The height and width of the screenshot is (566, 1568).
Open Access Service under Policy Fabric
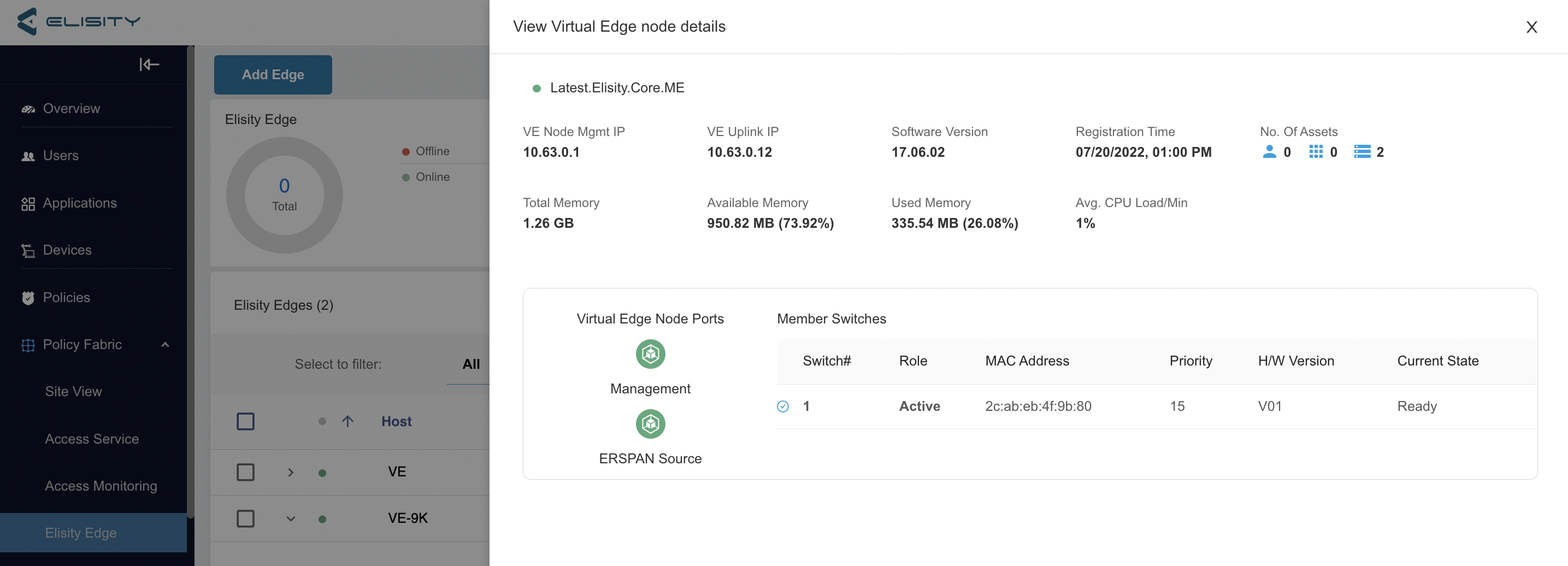92,439
